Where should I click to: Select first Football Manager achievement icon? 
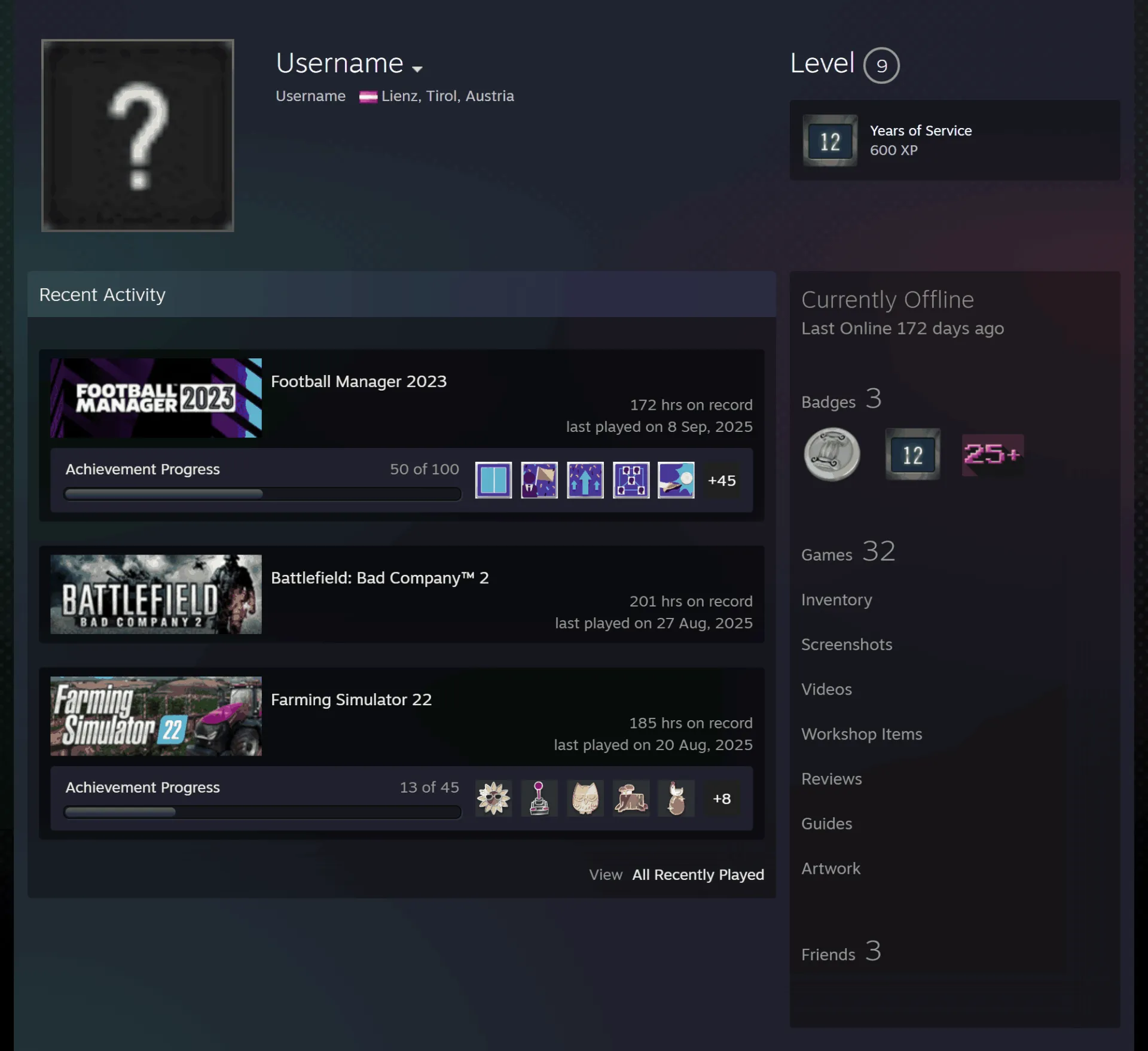point(493,480)
